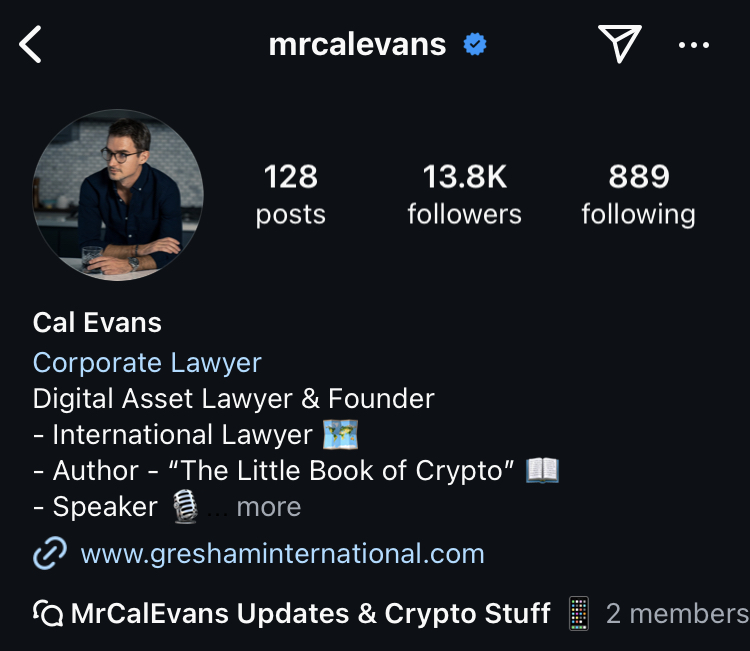Image resolution: width=750 pixels, height=651 pixels.
Task: Open the Corporate Lawyer category link
Action: click(147, 363)
